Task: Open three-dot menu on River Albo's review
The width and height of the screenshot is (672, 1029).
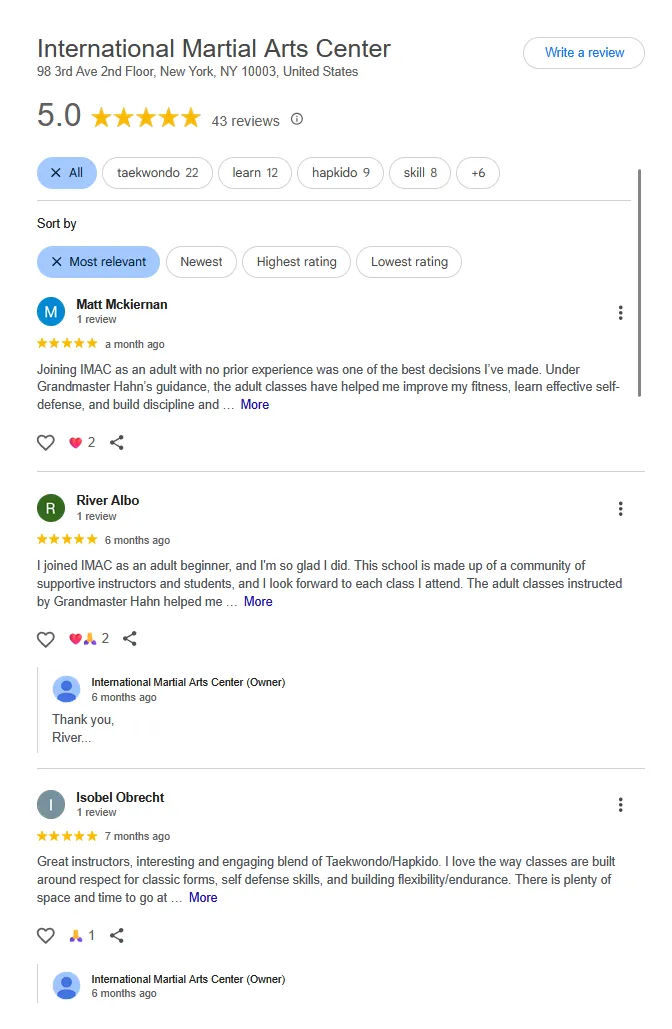Action: pyautogui.click(x=620, y=509)
